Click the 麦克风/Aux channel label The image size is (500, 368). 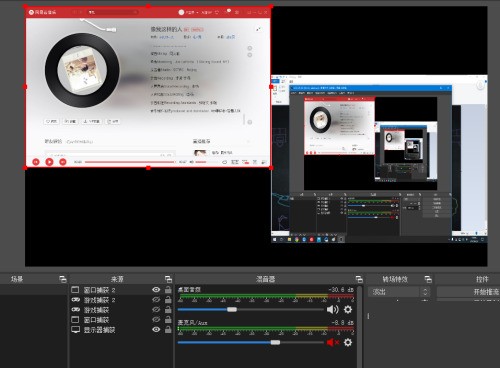(x=192, y=323)
